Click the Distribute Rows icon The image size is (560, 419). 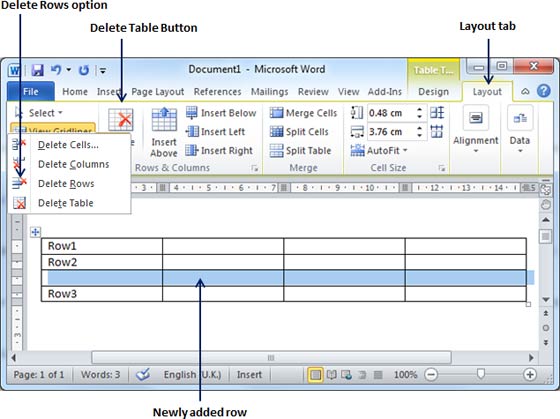[437, 113]
